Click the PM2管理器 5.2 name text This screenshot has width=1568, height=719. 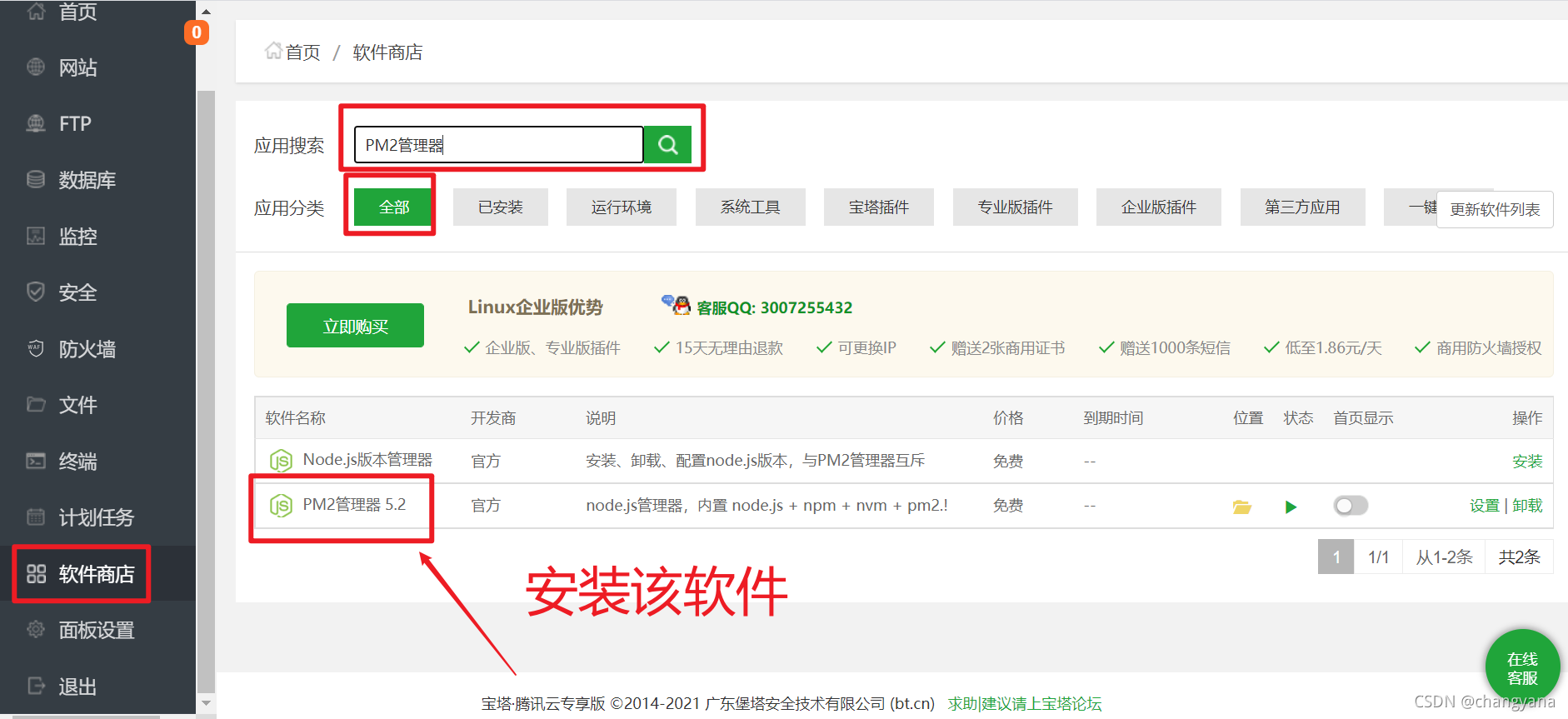(x=354, y=504)
